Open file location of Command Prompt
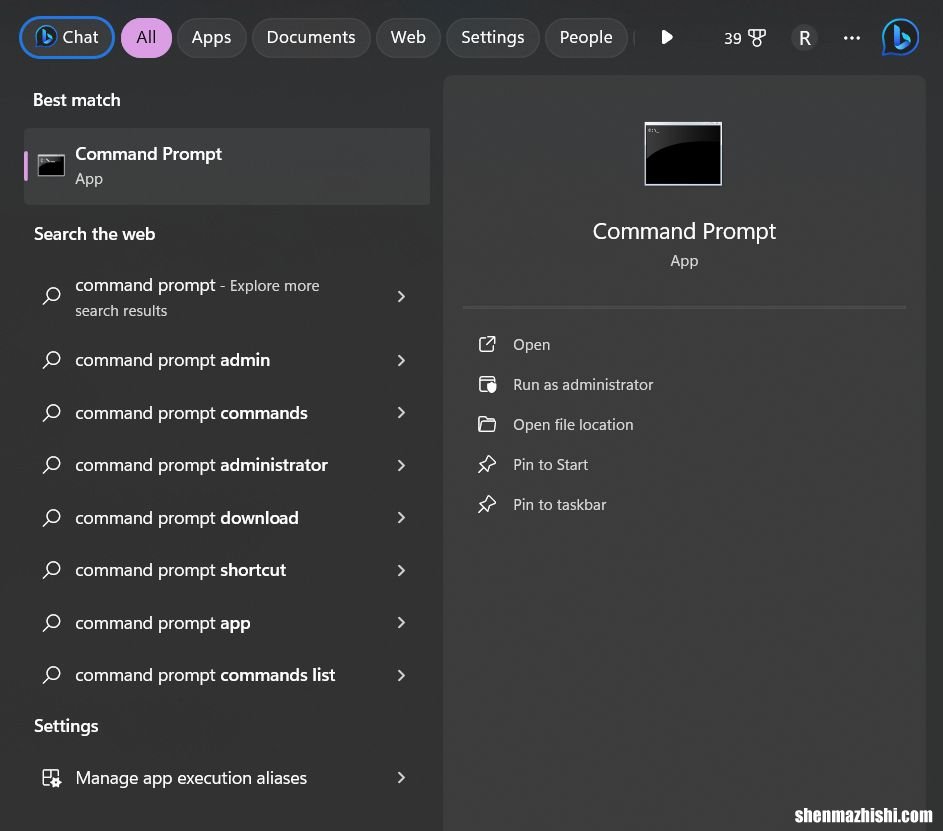Screen dimensions: 943x831 [573, 424]
